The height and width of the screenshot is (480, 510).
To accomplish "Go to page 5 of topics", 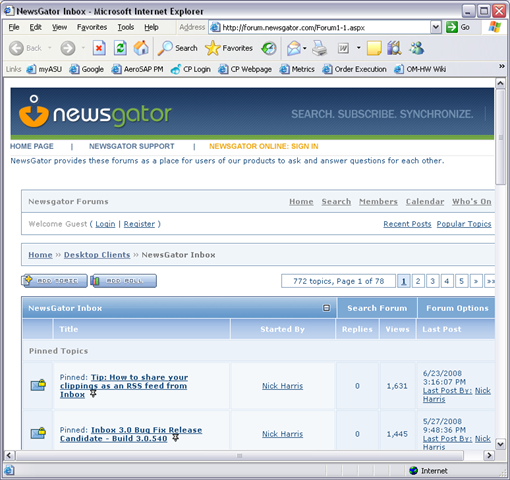I will click(462, 281).
